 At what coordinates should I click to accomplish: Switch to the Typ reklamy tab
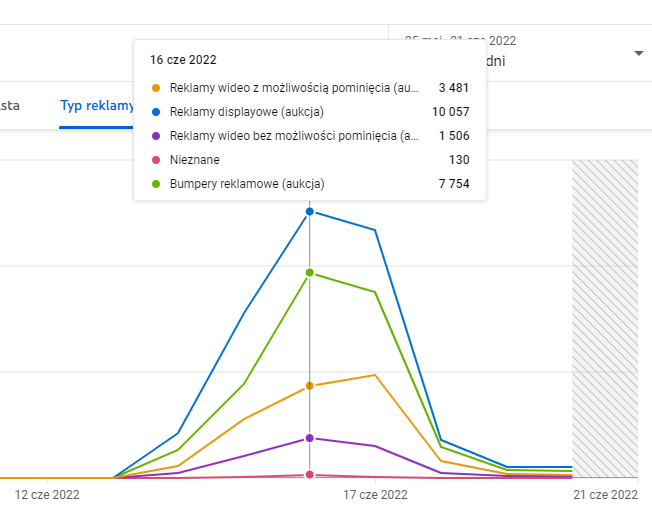tap(96, 106)
